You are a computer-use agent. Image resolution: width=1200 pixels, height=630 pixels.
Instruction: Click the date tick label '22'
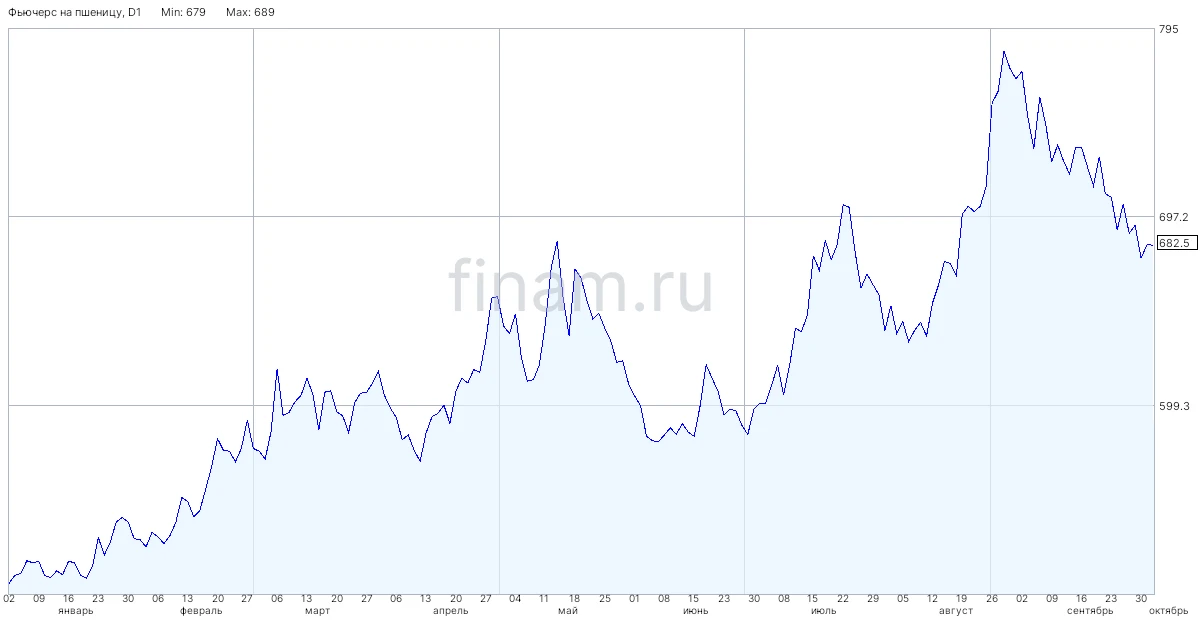pos(843,599)
